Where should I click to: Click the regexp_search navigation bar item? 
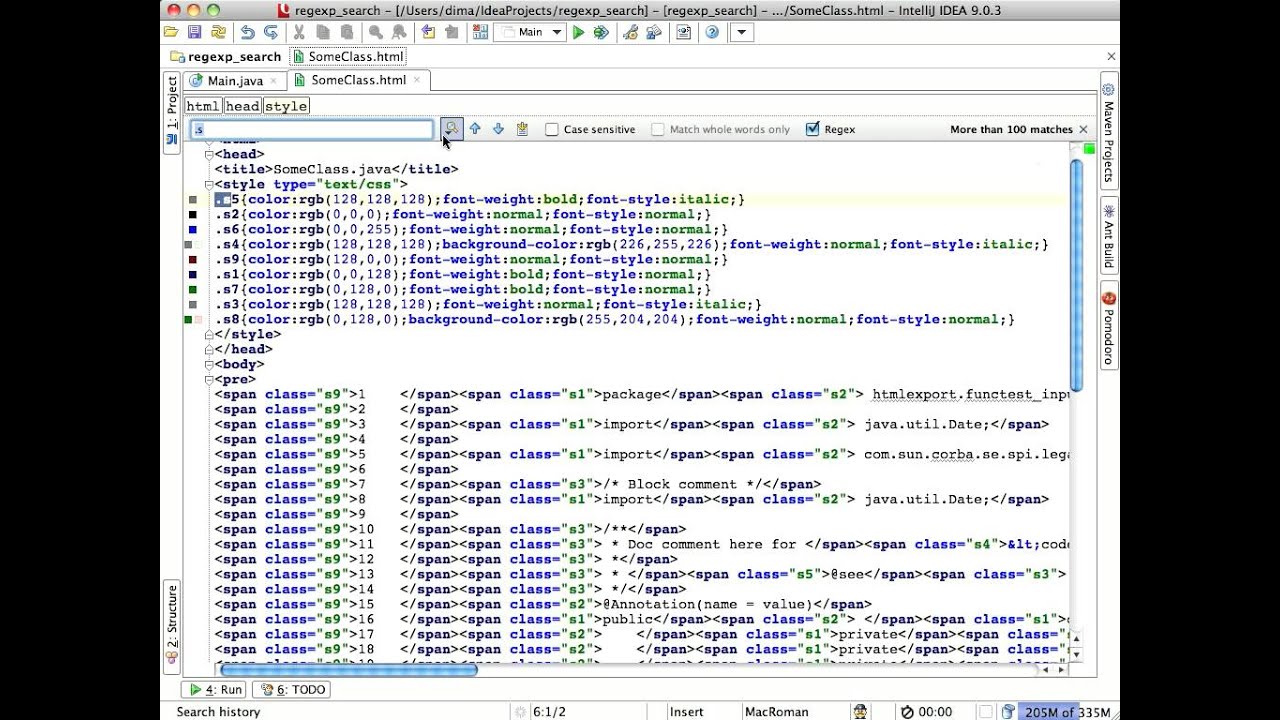pyautogui.click(x=226, y=57)
